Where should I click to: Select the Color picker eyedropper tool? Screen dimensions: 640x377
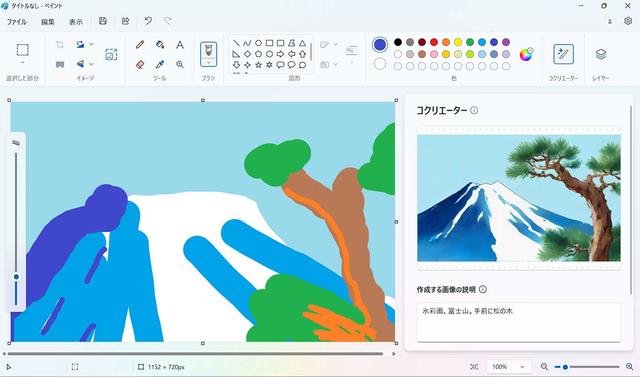pos(160,64)
